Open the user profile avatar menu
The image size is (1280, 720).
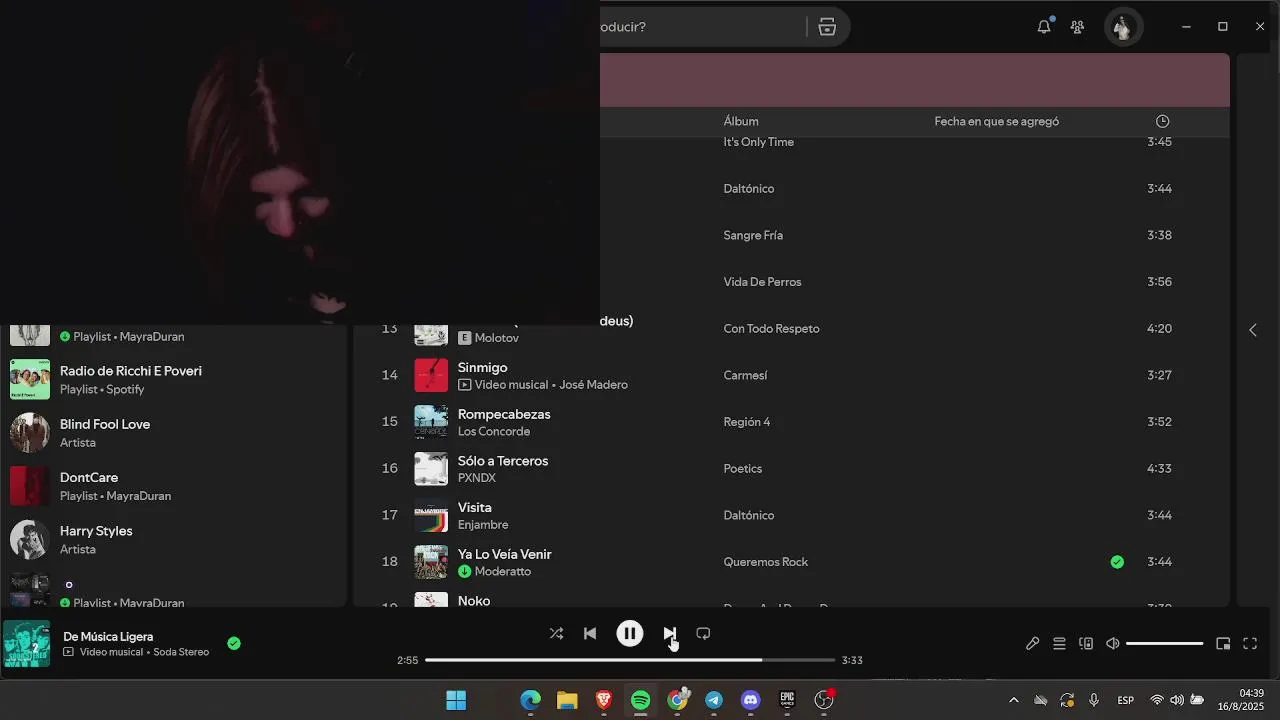(1122, 27)
